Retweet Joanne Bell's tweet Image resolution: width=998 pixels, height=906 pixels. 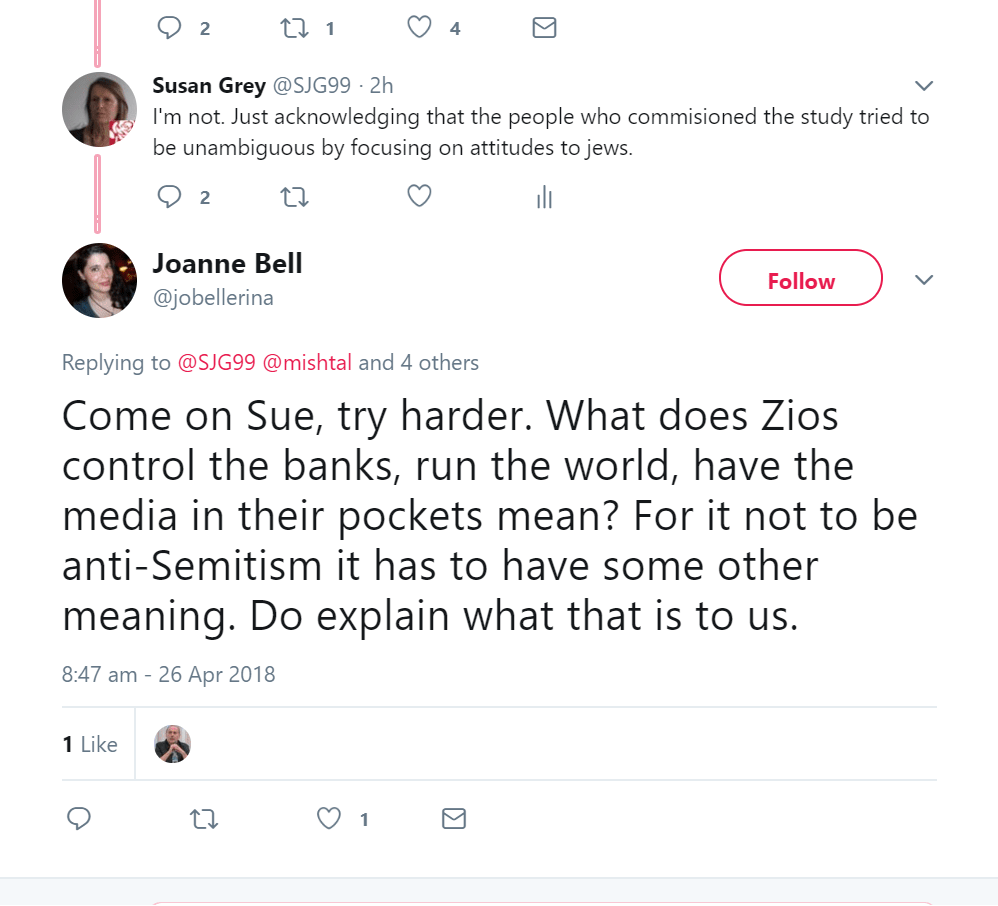(204, 819)
